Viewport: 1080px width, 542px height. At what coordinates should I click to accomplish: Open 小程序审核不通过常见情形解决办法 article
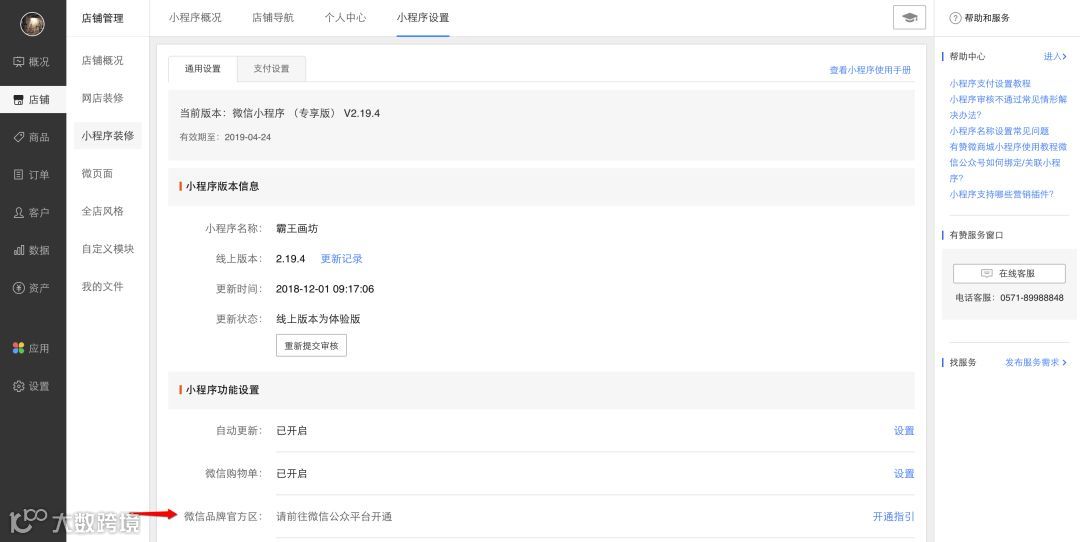pyautogui.click(x=1008, y=107)
